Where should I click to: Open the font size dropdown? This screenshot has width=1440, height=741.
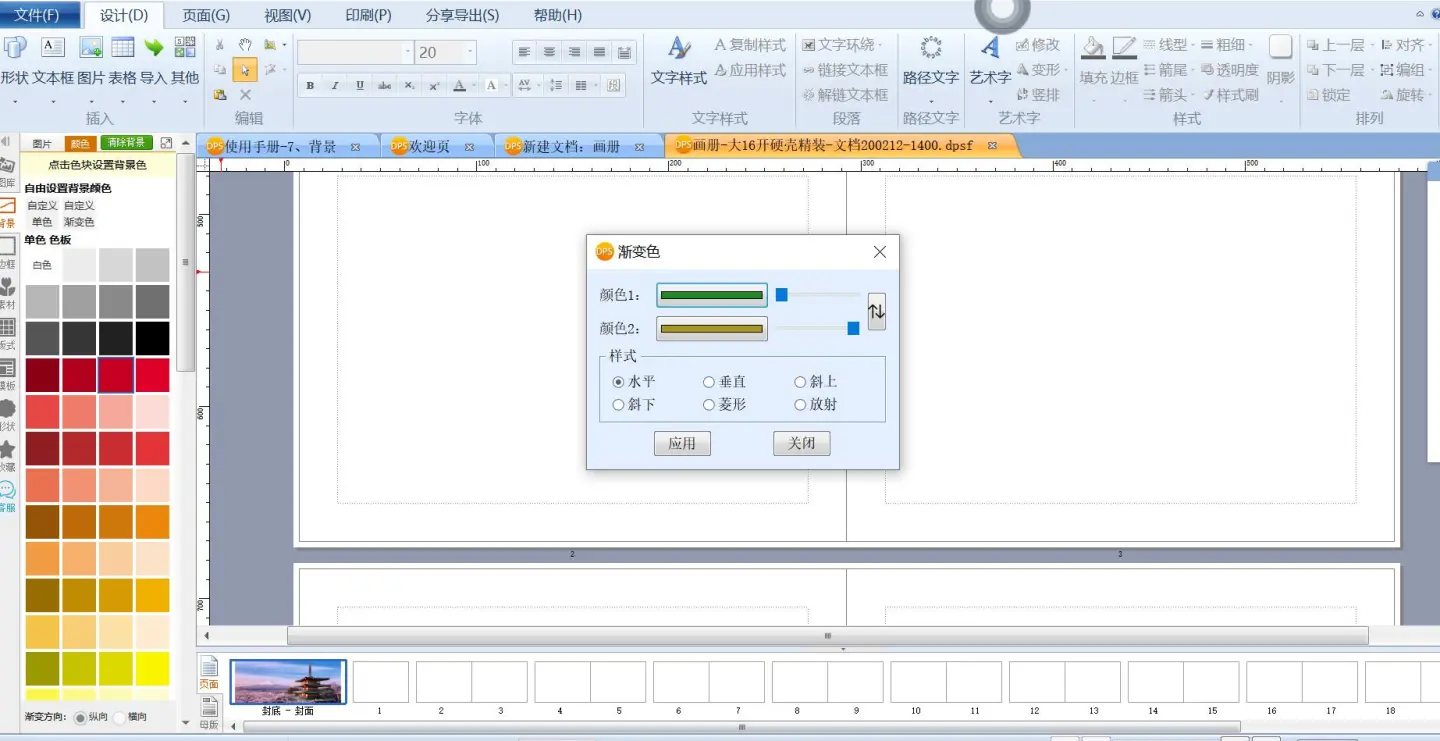tap(471, 53)
